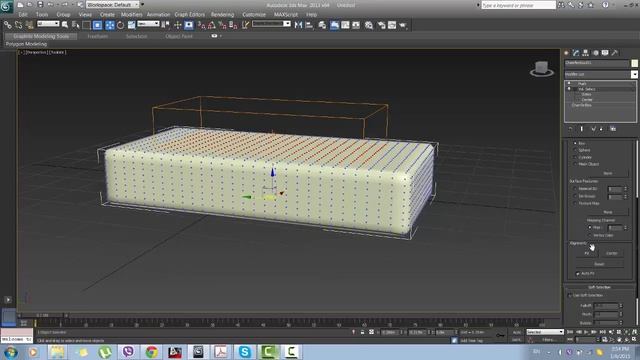Image resolution: width=640 pixels, height=360 pixels.
Task: Toggle the Auto Fit checkbox
Action: (578, 273)
